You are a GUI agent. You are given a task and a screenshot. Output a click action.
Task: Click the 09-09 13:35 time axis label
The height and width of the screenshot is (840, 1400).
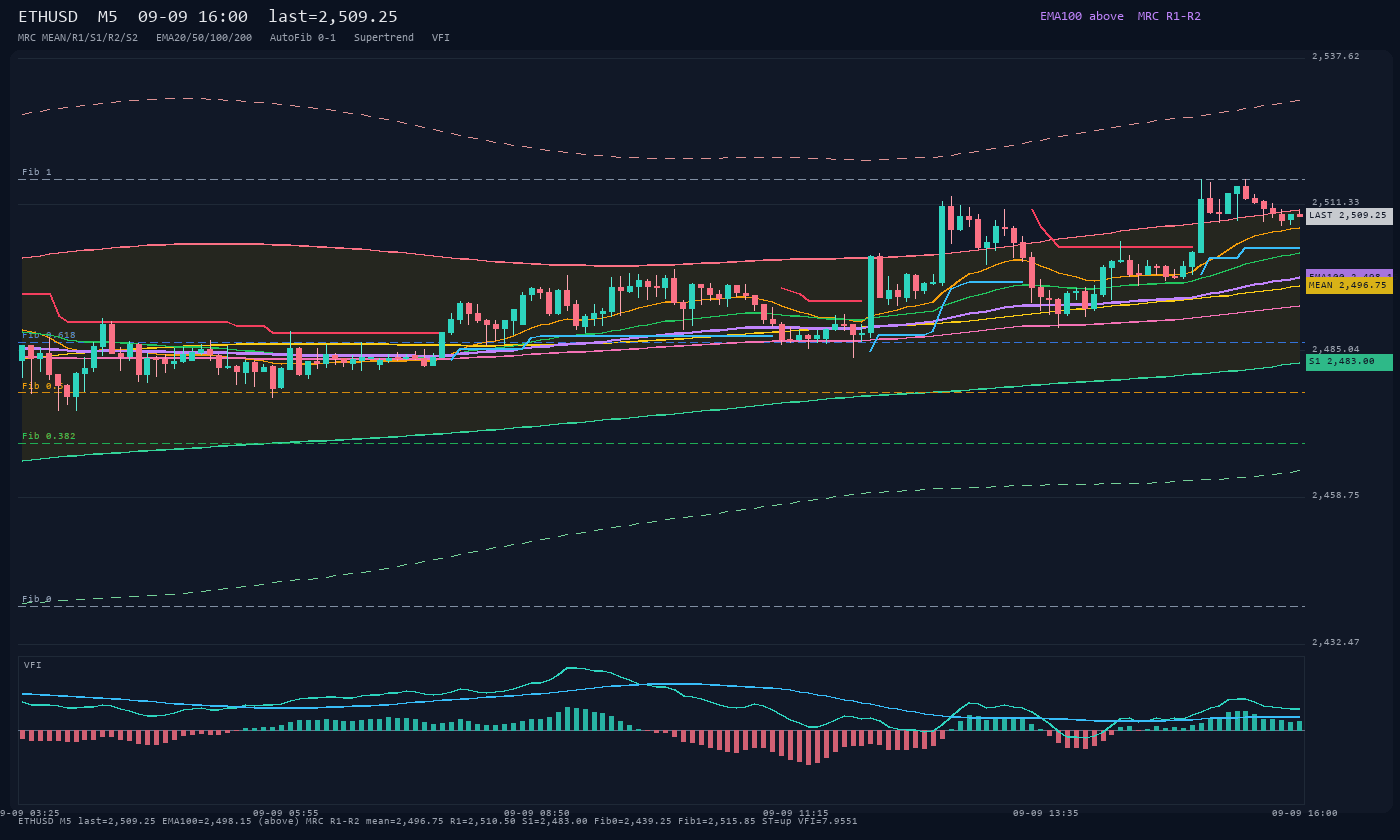[x=1046, y=813]
